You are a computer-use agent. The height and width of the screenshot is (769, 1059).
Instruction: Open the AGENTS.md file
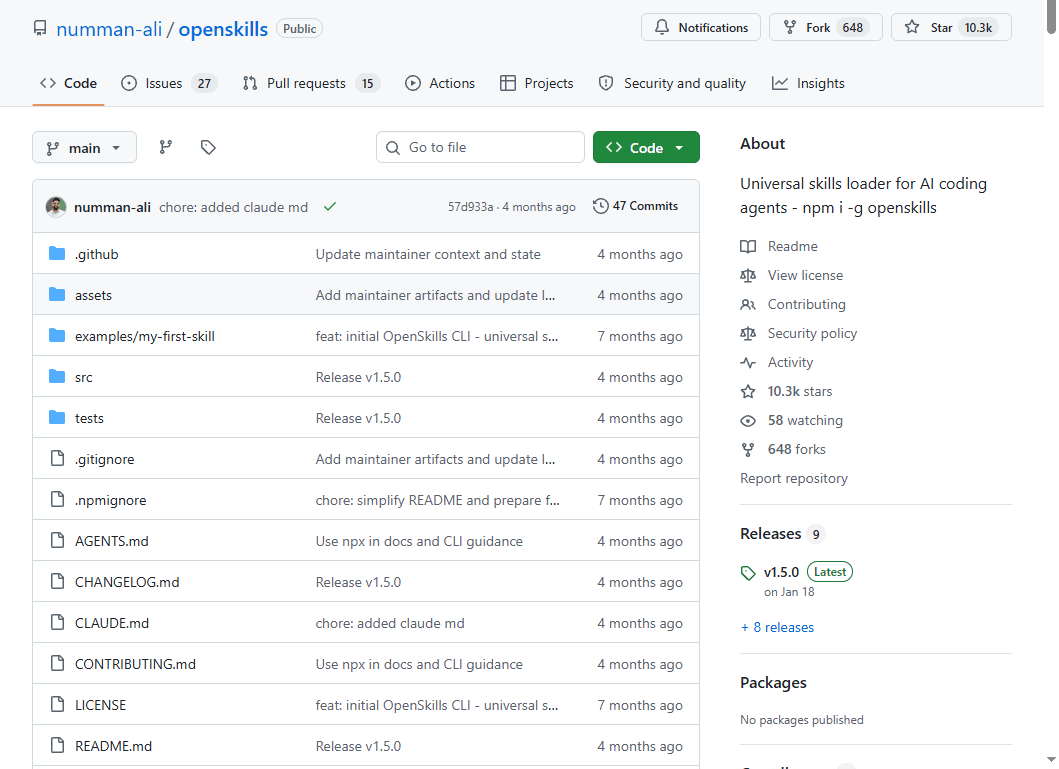pyautogui.click(x=111, y=541)
